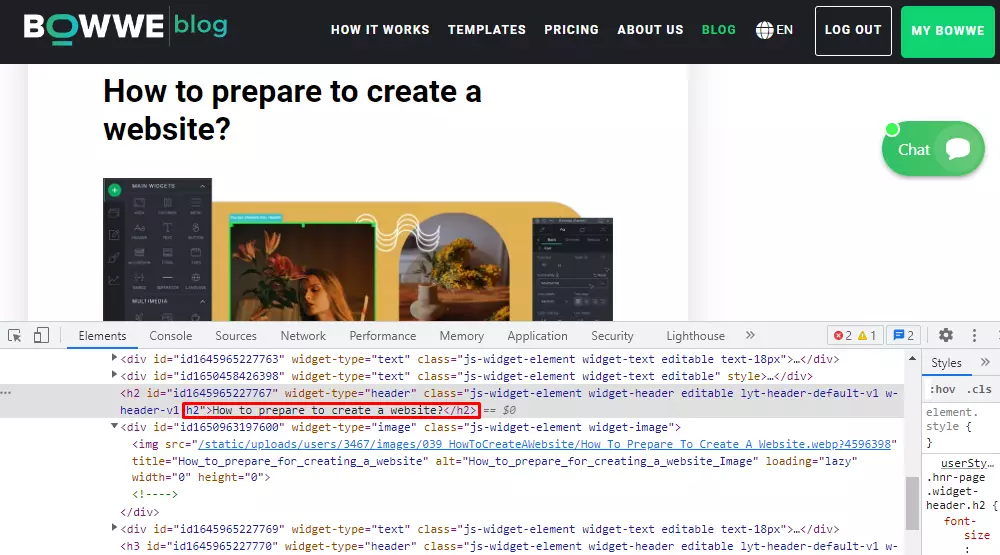Click ellipsis actions beside selected h2 node
This screenshot has height=555, width=1000.
click(6, 393)
